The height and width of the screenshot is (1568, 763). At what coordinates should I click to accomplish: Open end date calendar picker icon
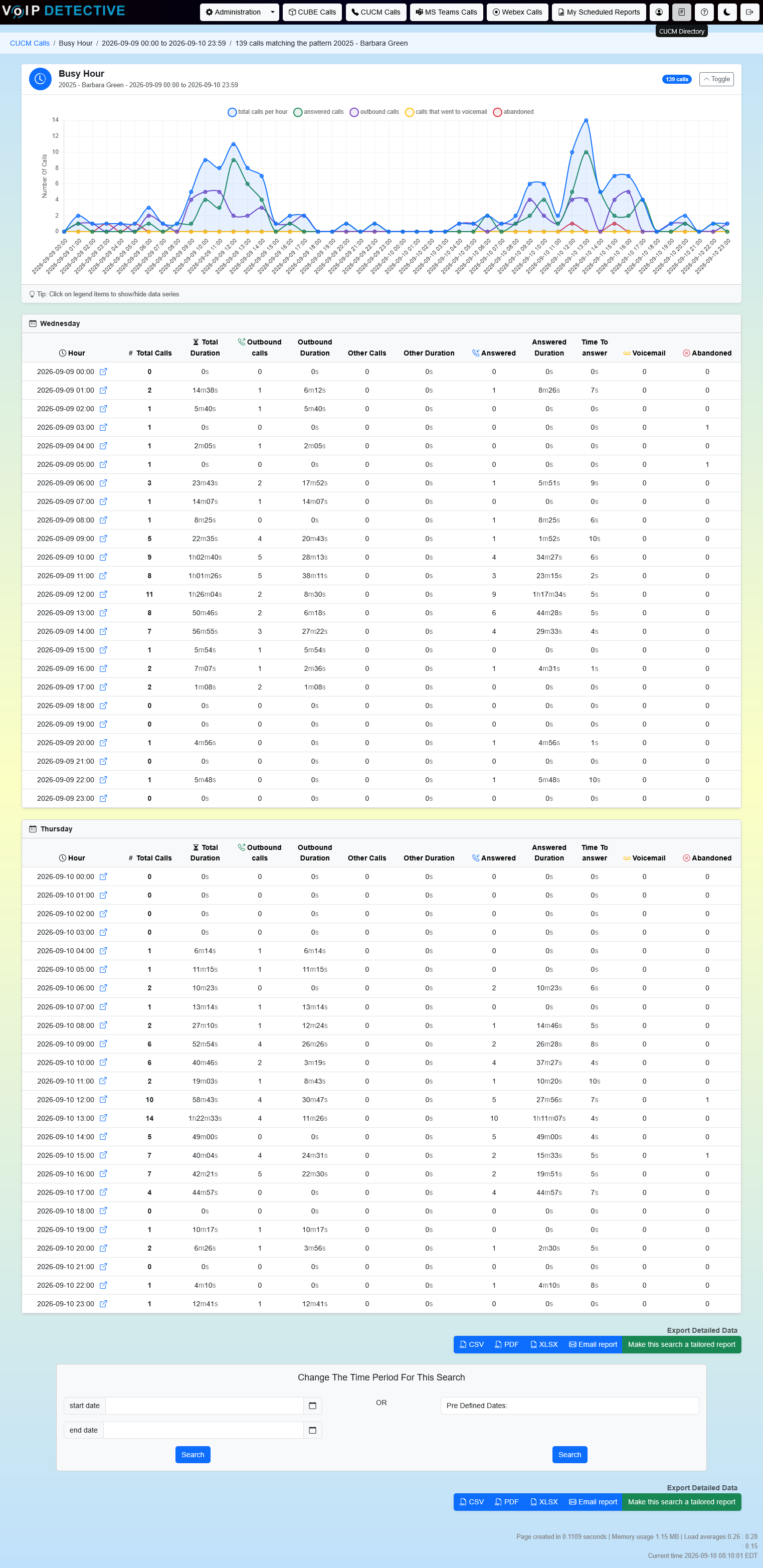pyautogui.click(x=312, y=1430)
